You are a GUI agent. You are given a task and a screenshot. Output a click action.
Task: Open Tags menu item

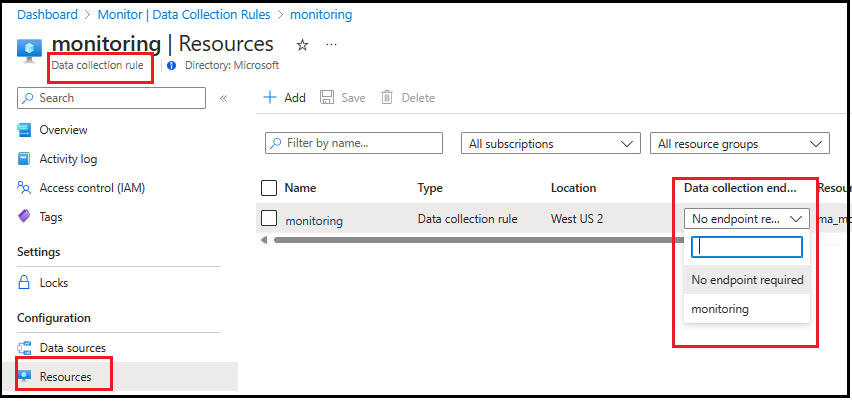click(51, 217)
